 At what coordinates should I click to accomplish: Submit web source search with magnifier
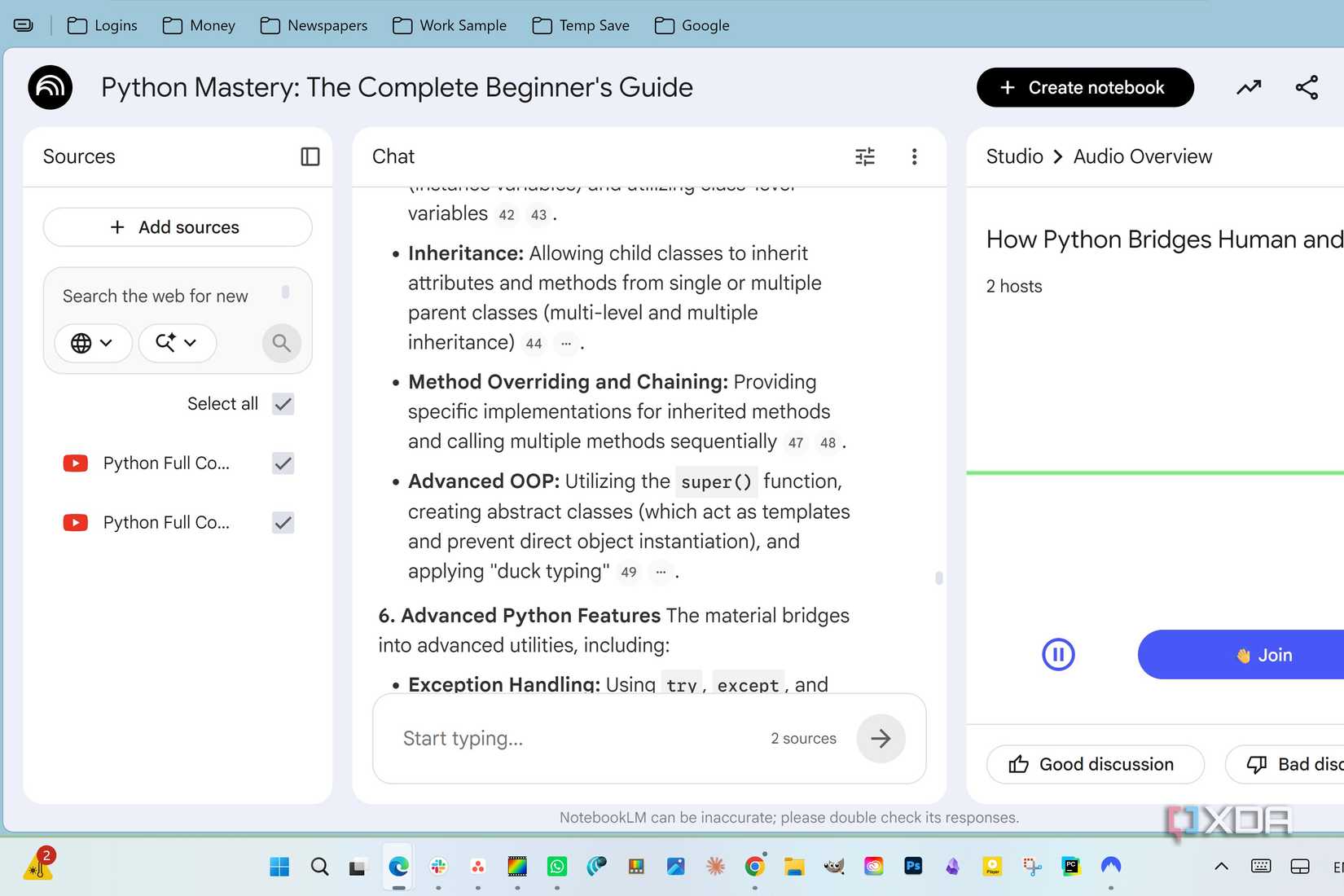tap(281, 343)
